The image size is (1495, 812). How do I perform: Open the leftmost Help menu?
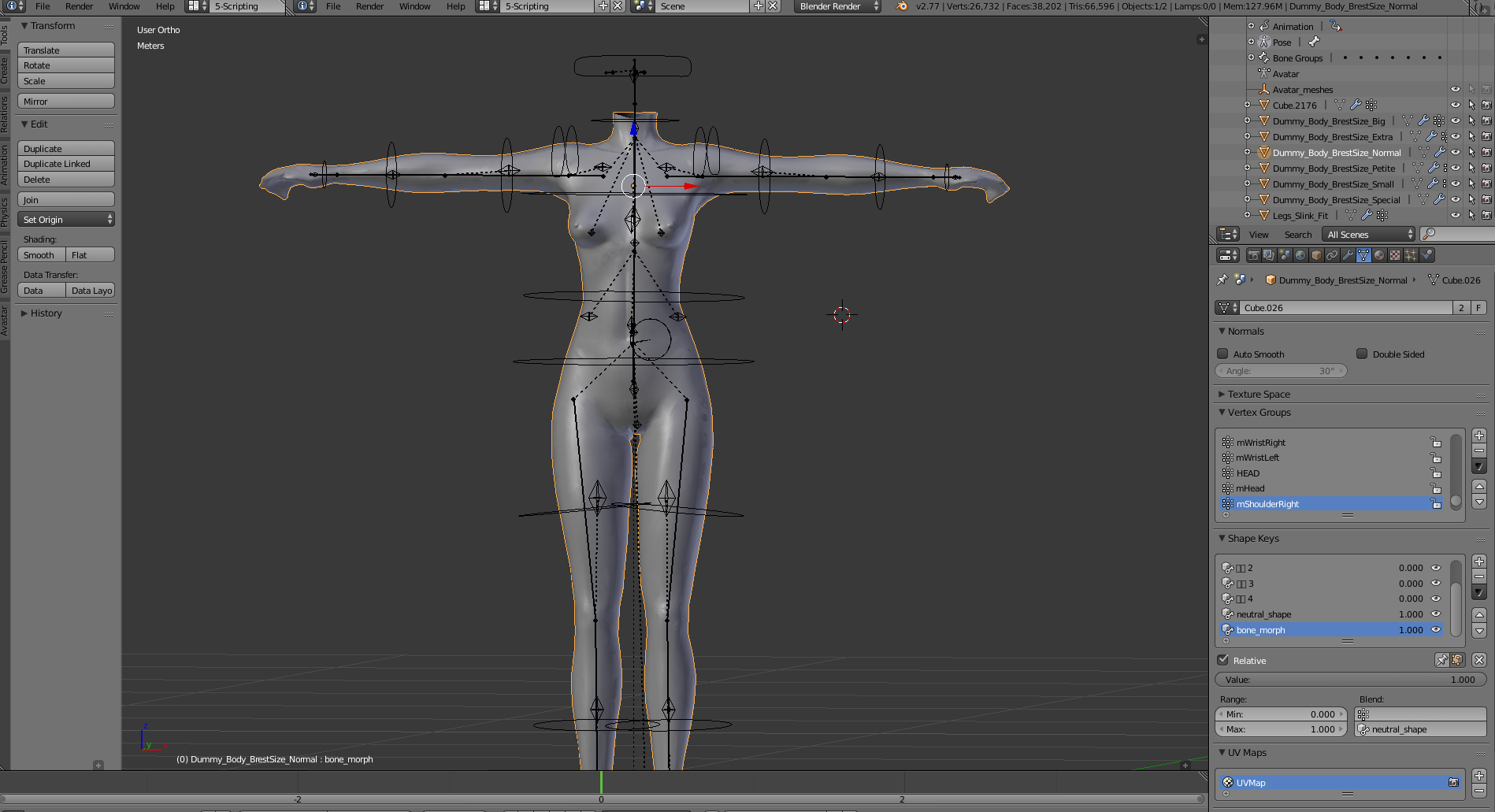click(x=165, y=6)
